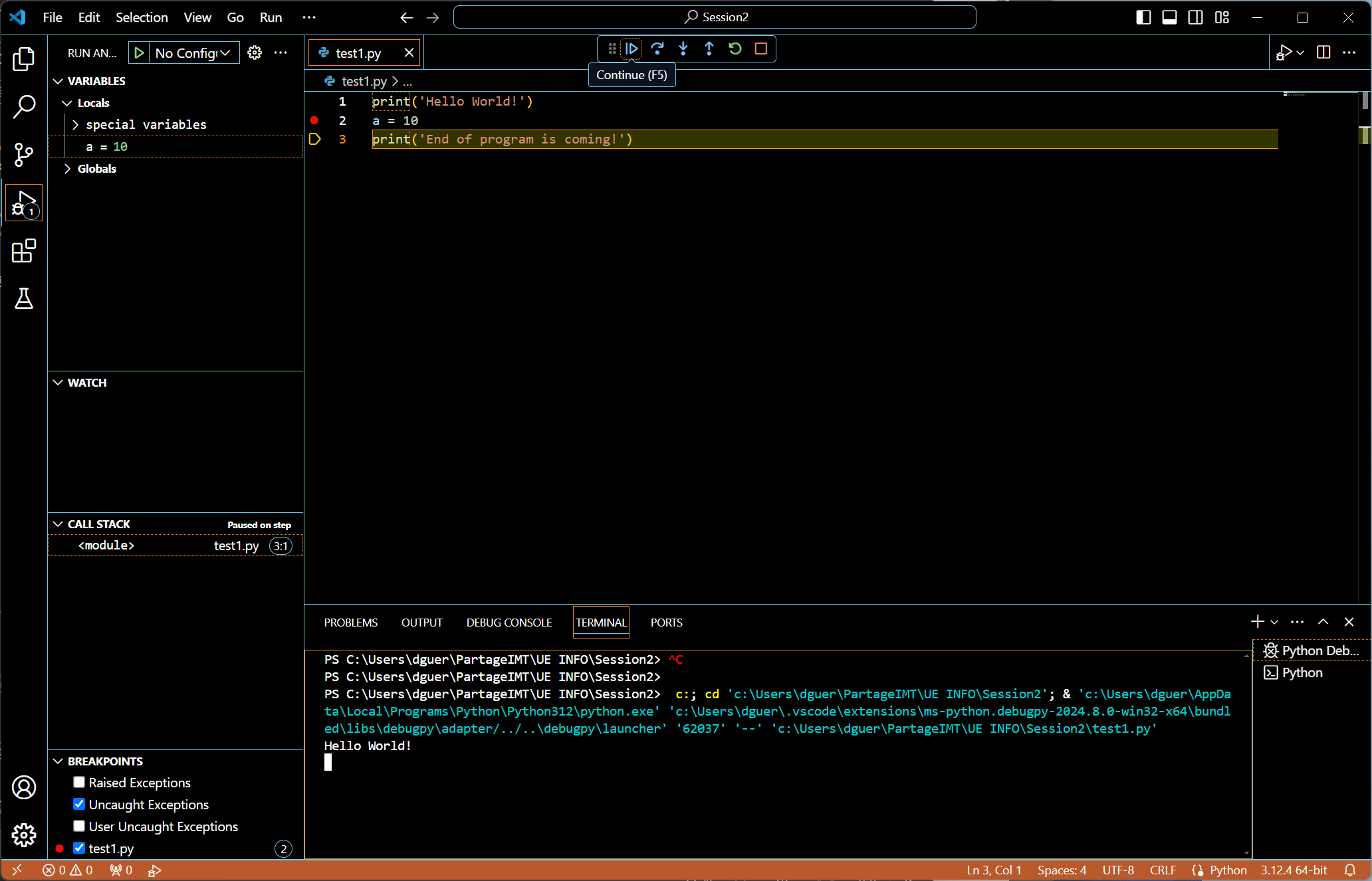Select the Python Debug terminal entry
The height and width of the screenshot is (881, 1372).
tap(1312, 650)
